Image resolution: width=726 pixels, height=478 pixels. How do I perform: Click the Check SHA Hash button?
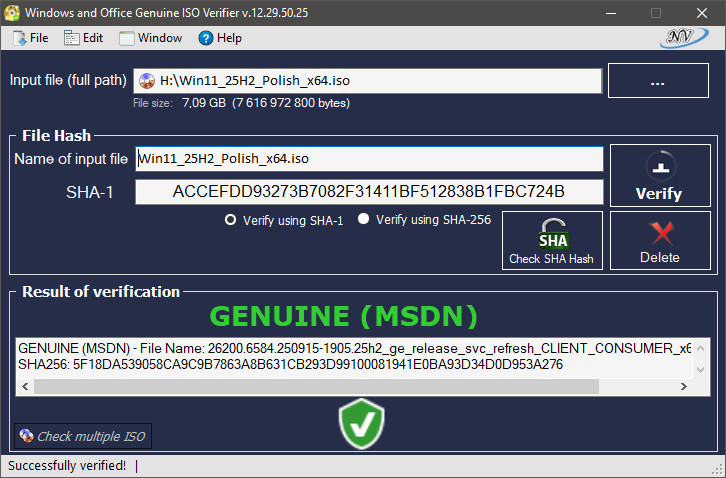point(552,240)
